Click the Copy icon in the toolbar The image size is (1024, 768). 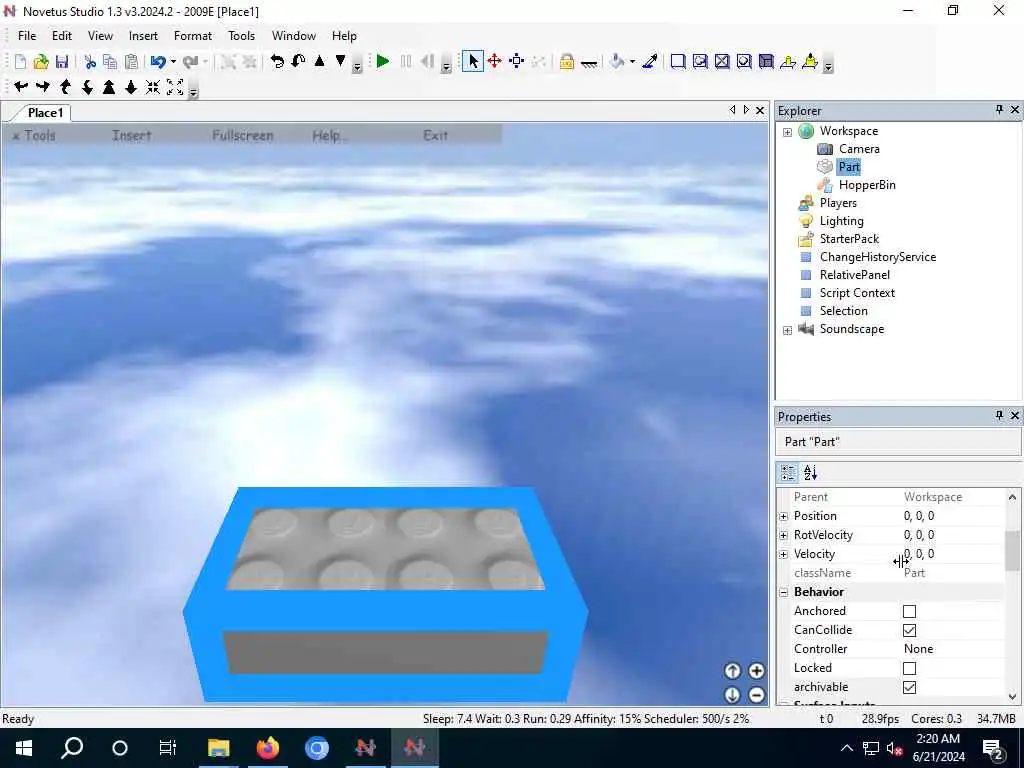click(110, 61)
